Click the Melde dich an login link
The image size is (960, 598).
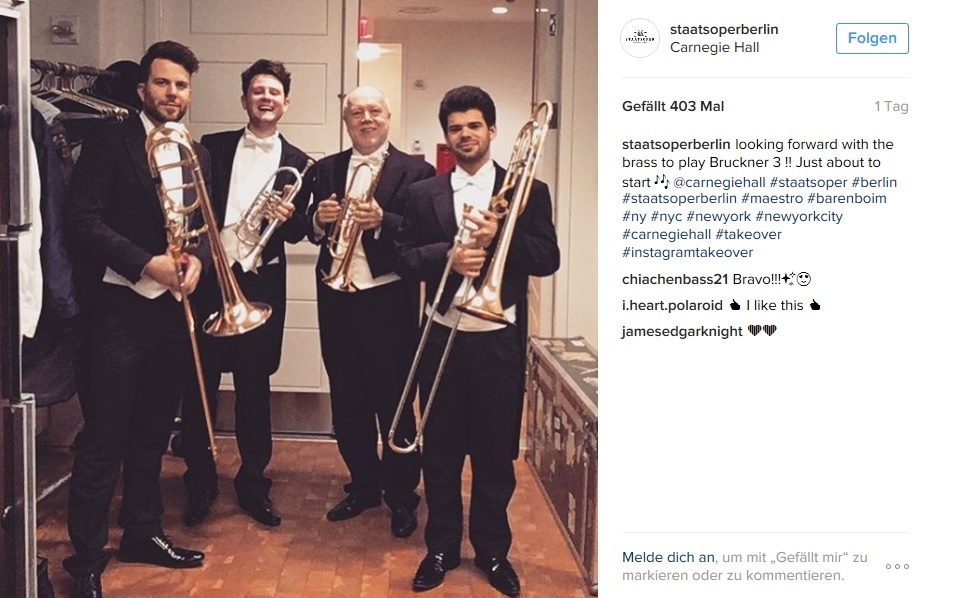(668, 558)
